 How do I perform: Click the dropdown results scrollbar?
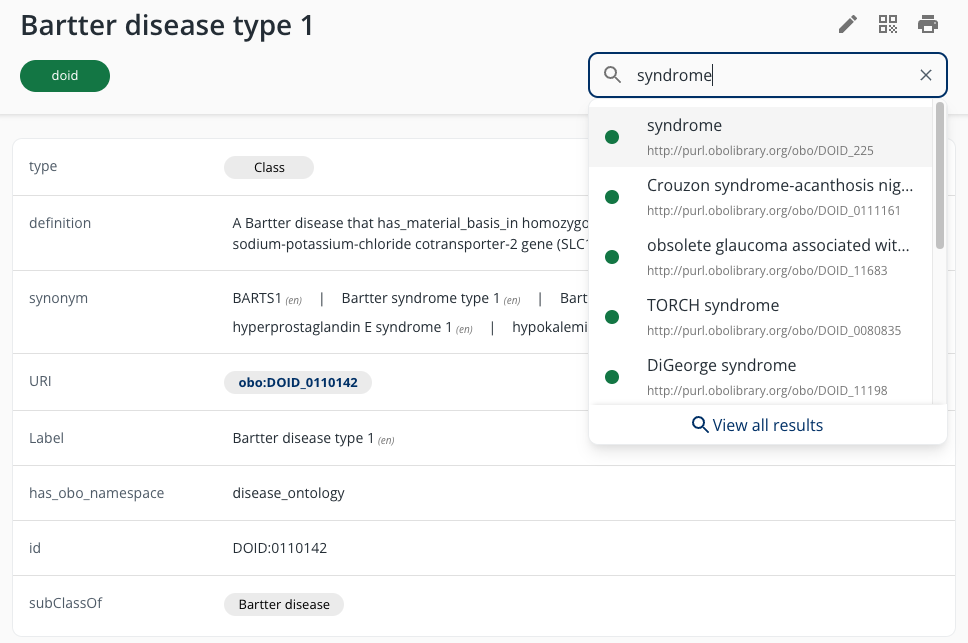point(939,176)
